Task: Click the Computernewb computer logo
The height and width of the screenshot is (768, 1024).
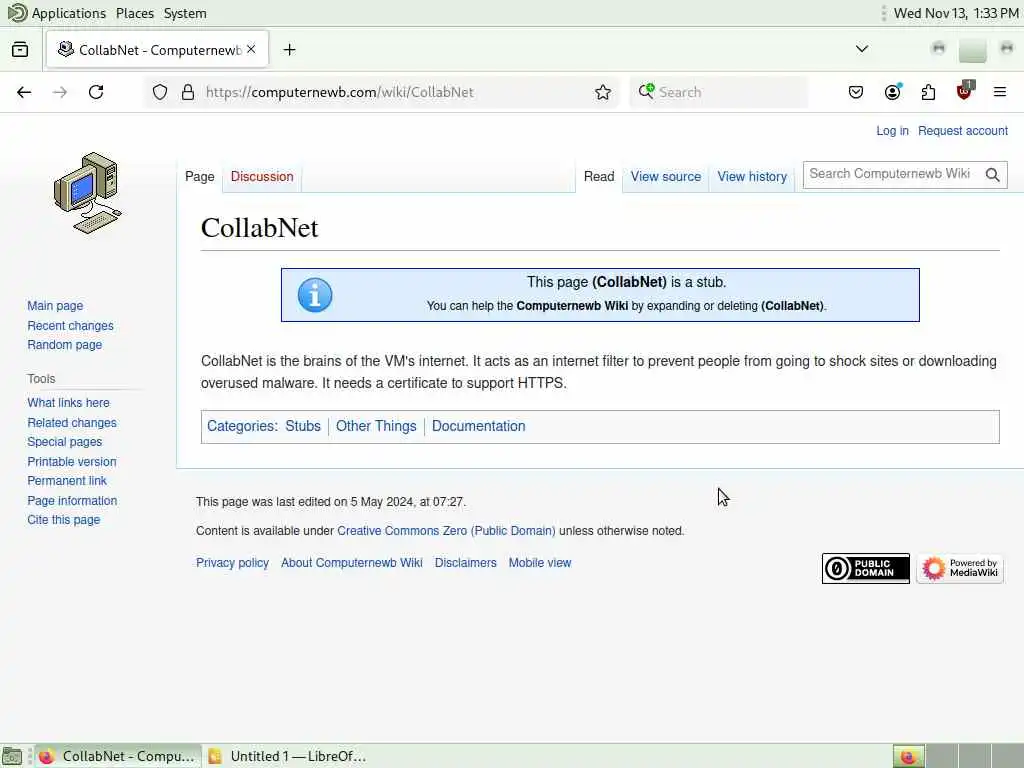Action: coord(88,193)
